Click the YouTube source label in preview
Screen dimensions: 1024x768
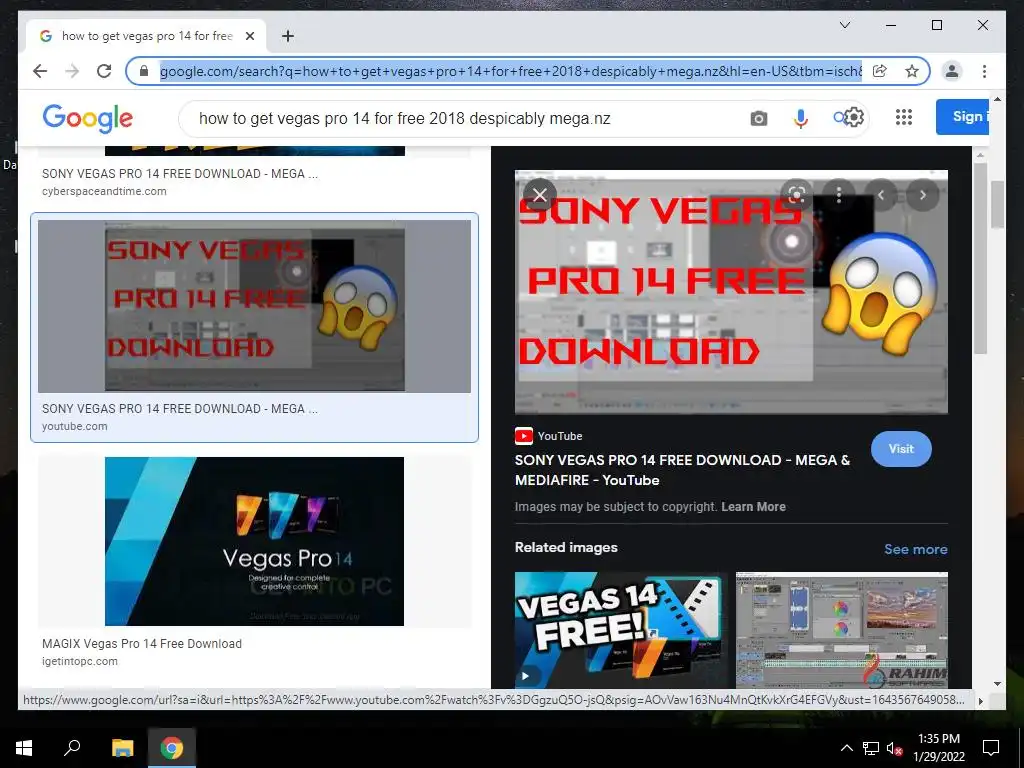549,436
